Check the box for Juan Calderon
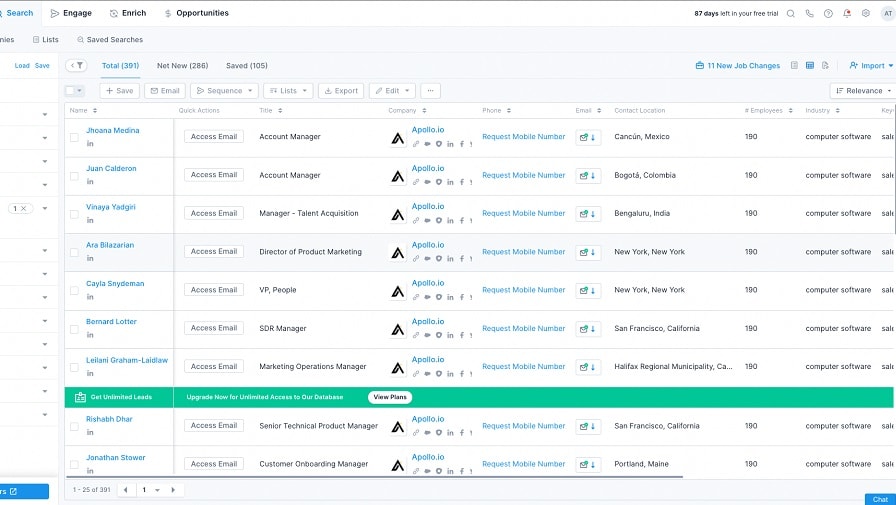The image size is (896, 505). tap(74, 176)
